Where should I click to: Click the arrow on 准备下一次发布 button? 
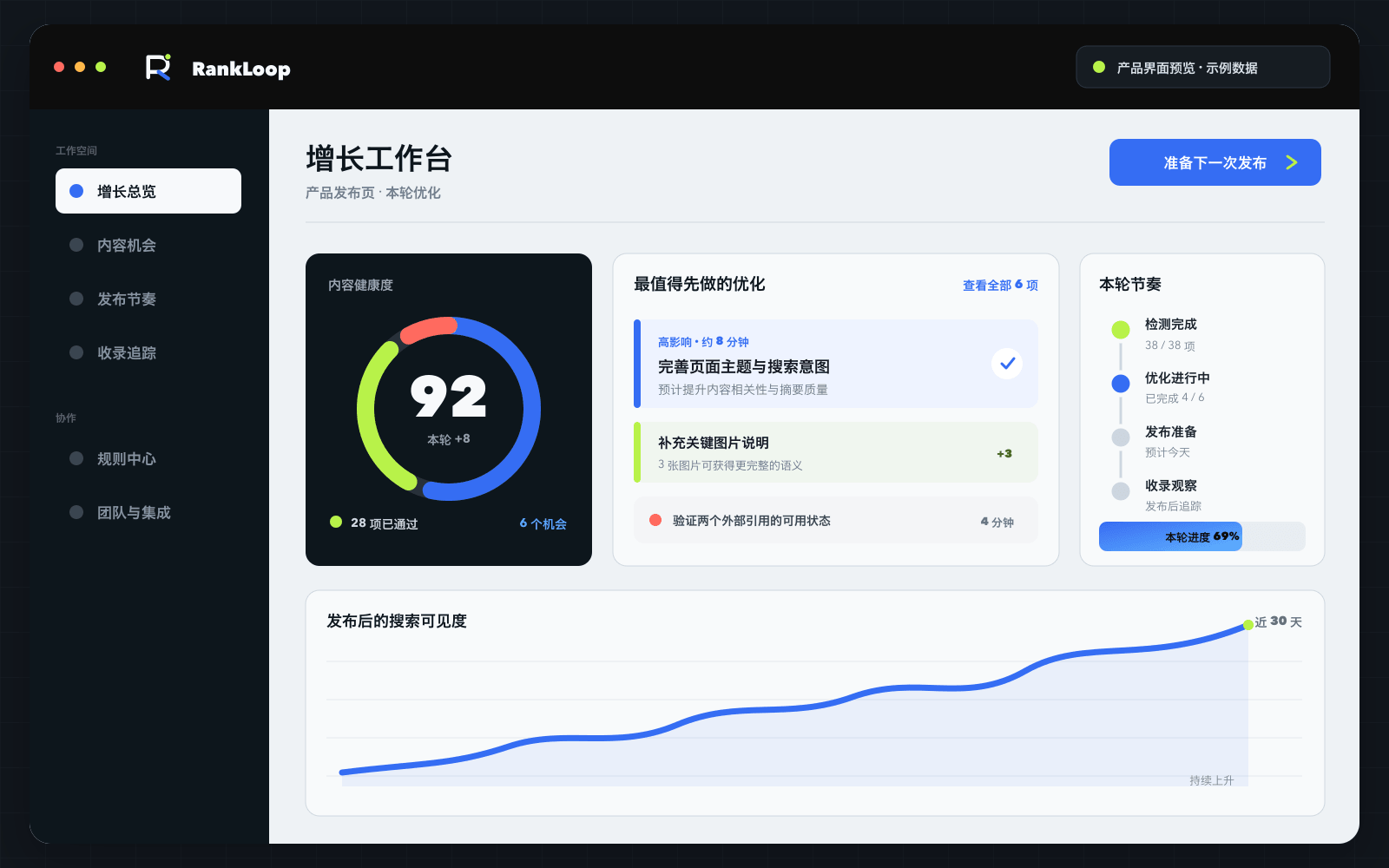1292,162
